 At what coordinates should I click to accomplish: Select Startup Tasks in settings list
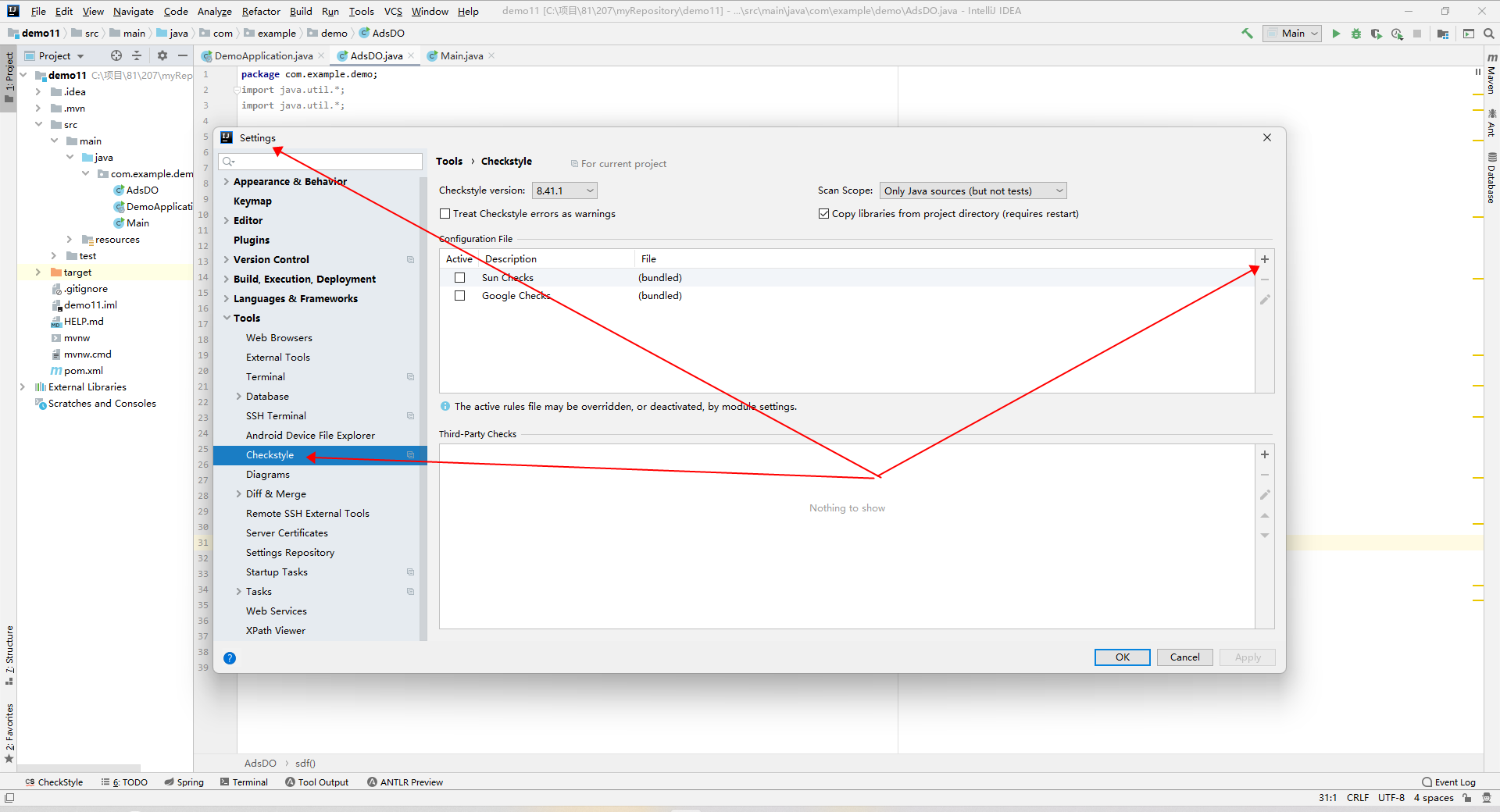pyautogui.click(x=277, y=572)
